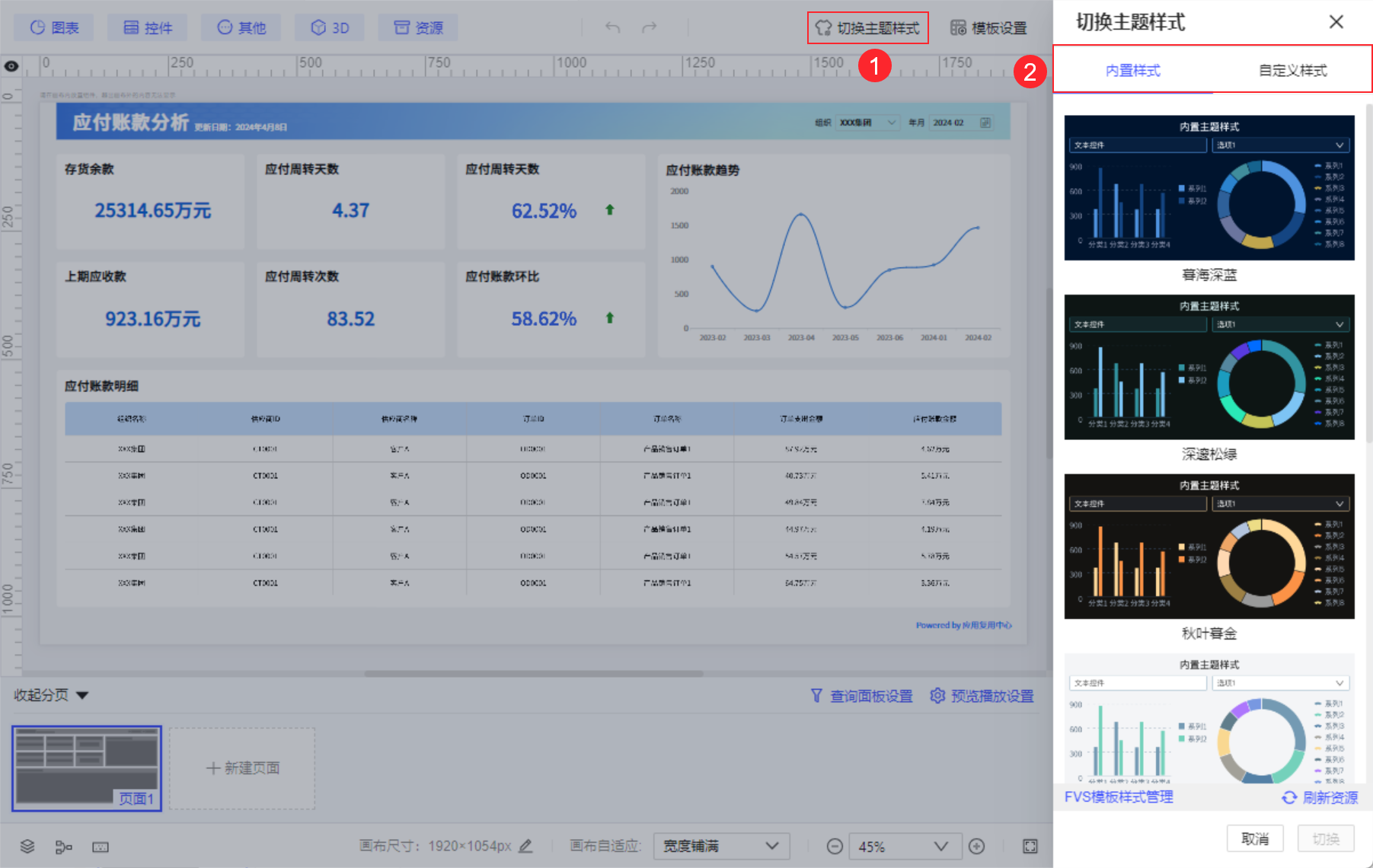Select the 应付账款趋势 line chart
The image size is (1373, 868).
(x=834, y=256)
